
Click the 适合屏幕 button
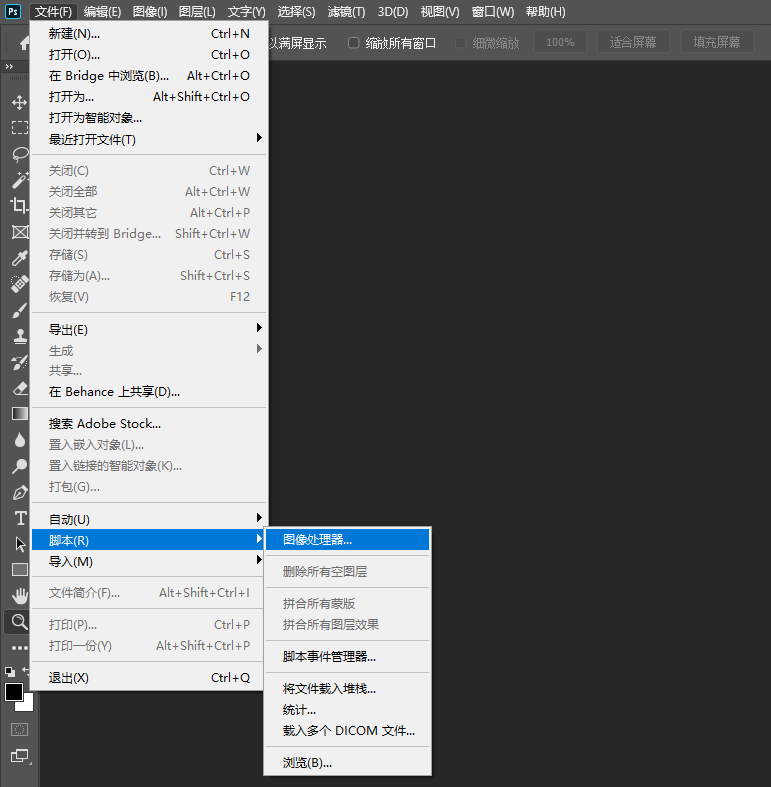tap(633, 42)
